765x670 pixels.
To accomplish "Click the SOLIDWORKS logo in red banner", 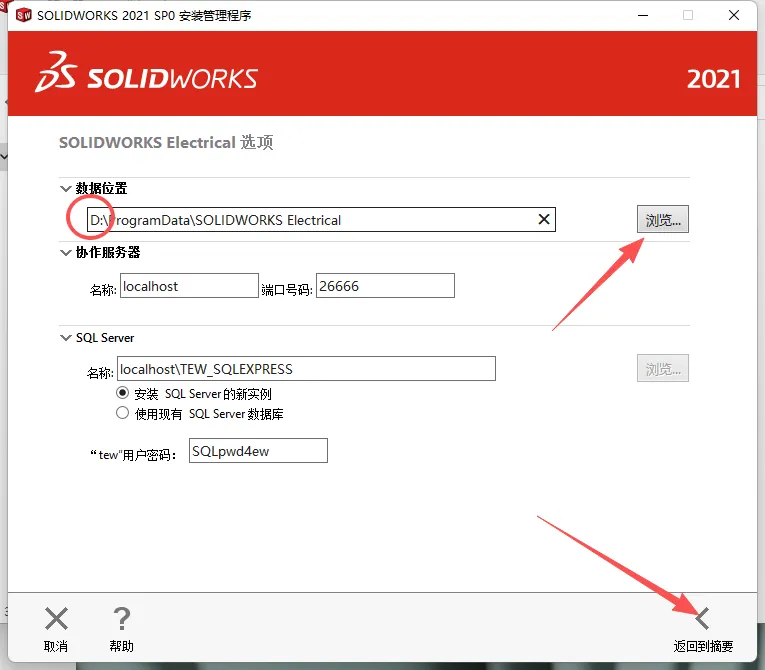I will [x=146, y=72].
